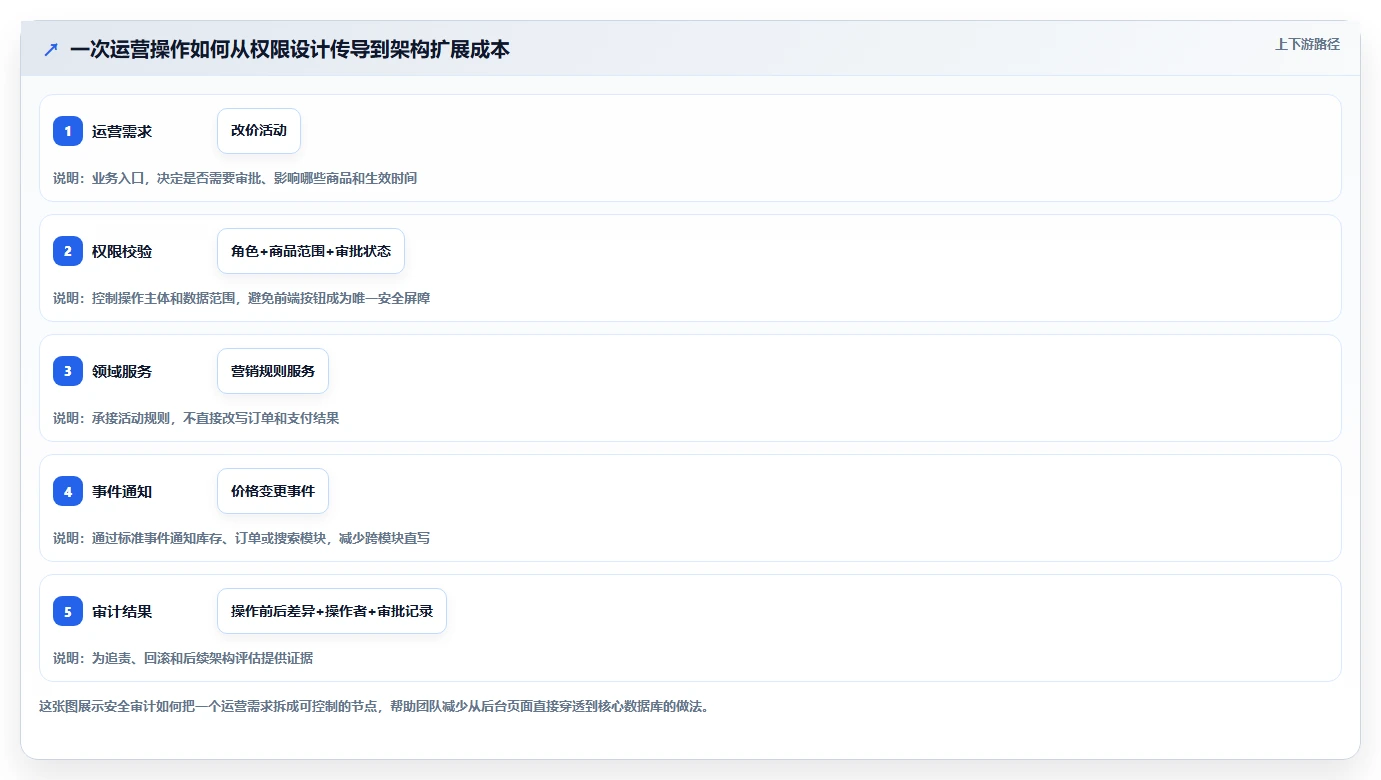Click the step 2 number badge
The image size is (1381, 780).
[x=68, y=251]
